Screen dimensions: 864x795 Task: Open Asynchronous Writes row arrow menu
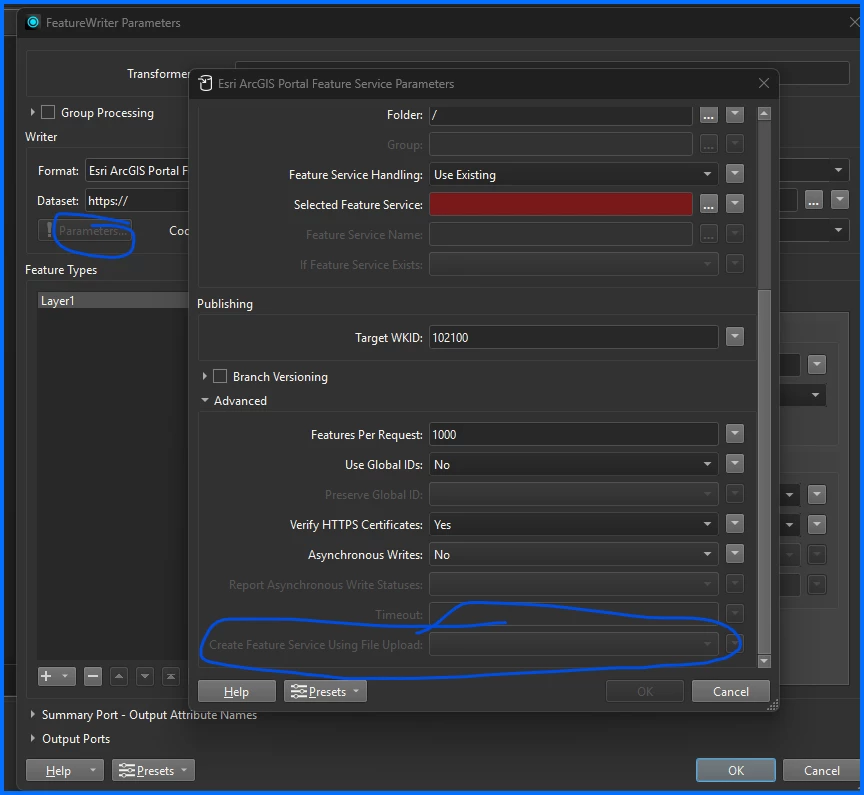click(x=735, y=554)
